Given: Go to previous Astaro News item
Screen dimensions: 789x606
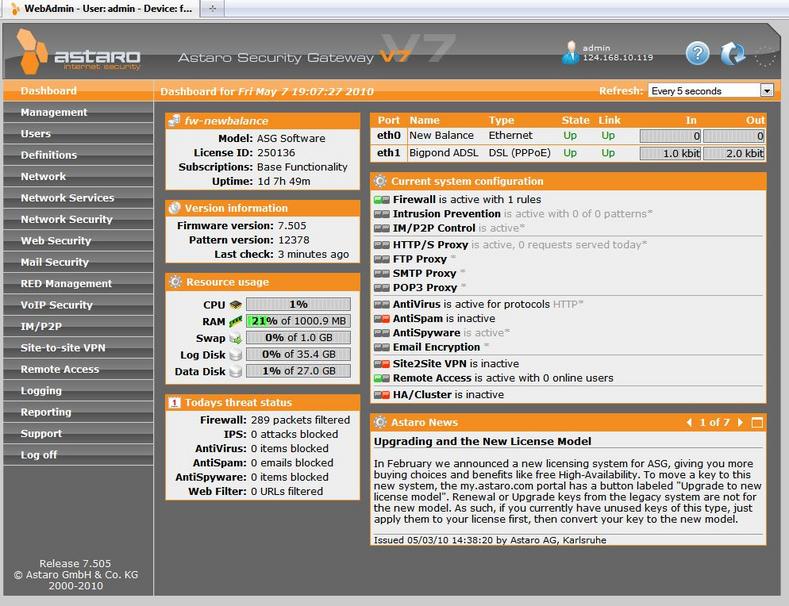Looking at the screenshot, I should [x=690, y=423].
